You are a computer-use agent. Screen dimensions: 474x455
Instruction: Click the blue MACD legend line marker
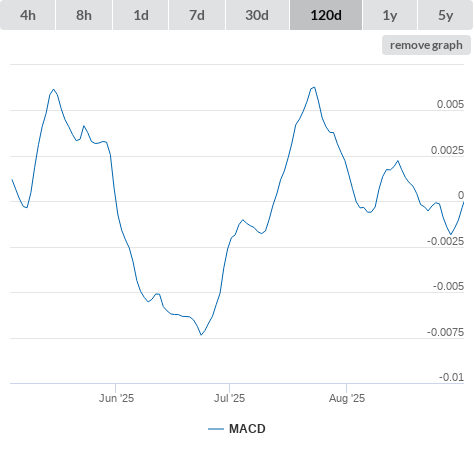click(216, 429)
